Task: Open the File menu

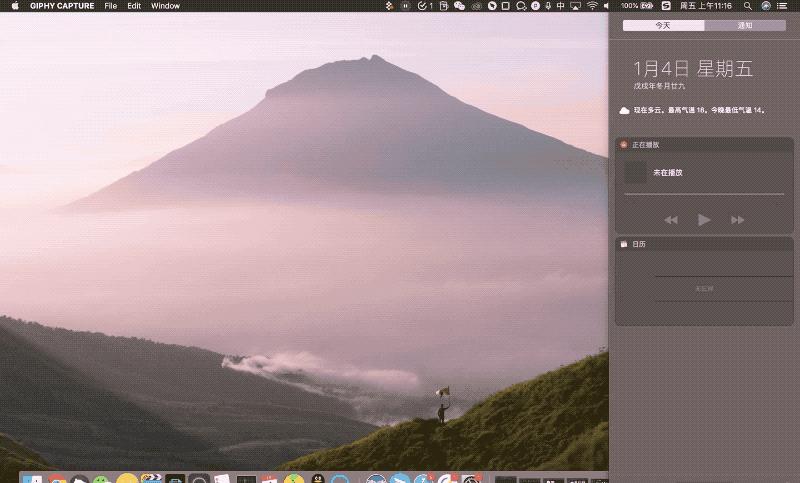Action: click(x=111, y=6)
